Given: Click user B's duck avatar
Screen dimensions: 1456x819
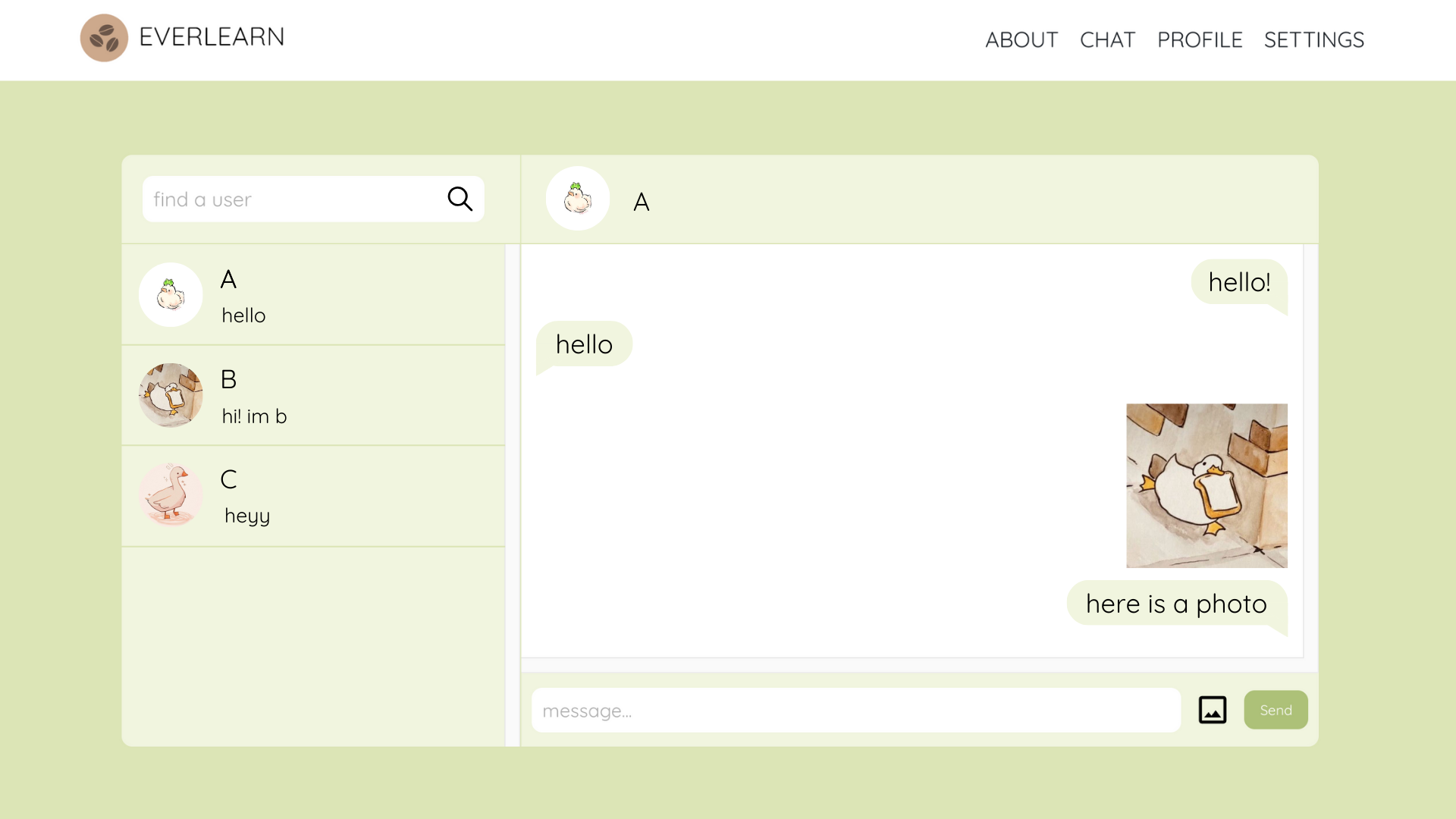Looking at the screenshot, I should pos(171,395).
